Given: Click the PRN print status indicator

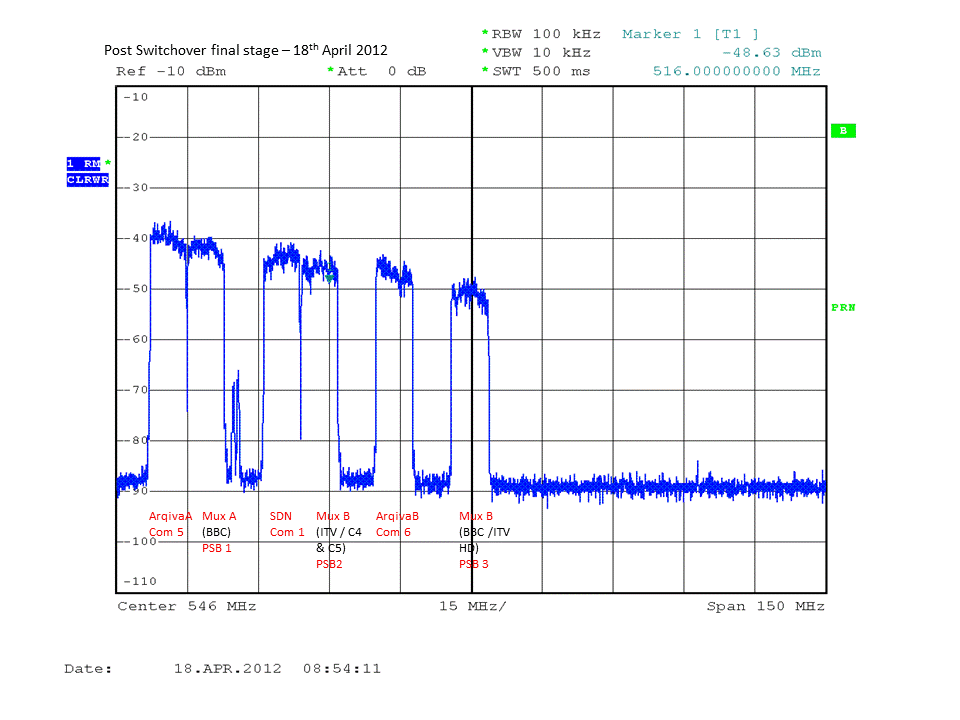Looking at the screenshot, I should pyautogui.click(x=841, y=307).
